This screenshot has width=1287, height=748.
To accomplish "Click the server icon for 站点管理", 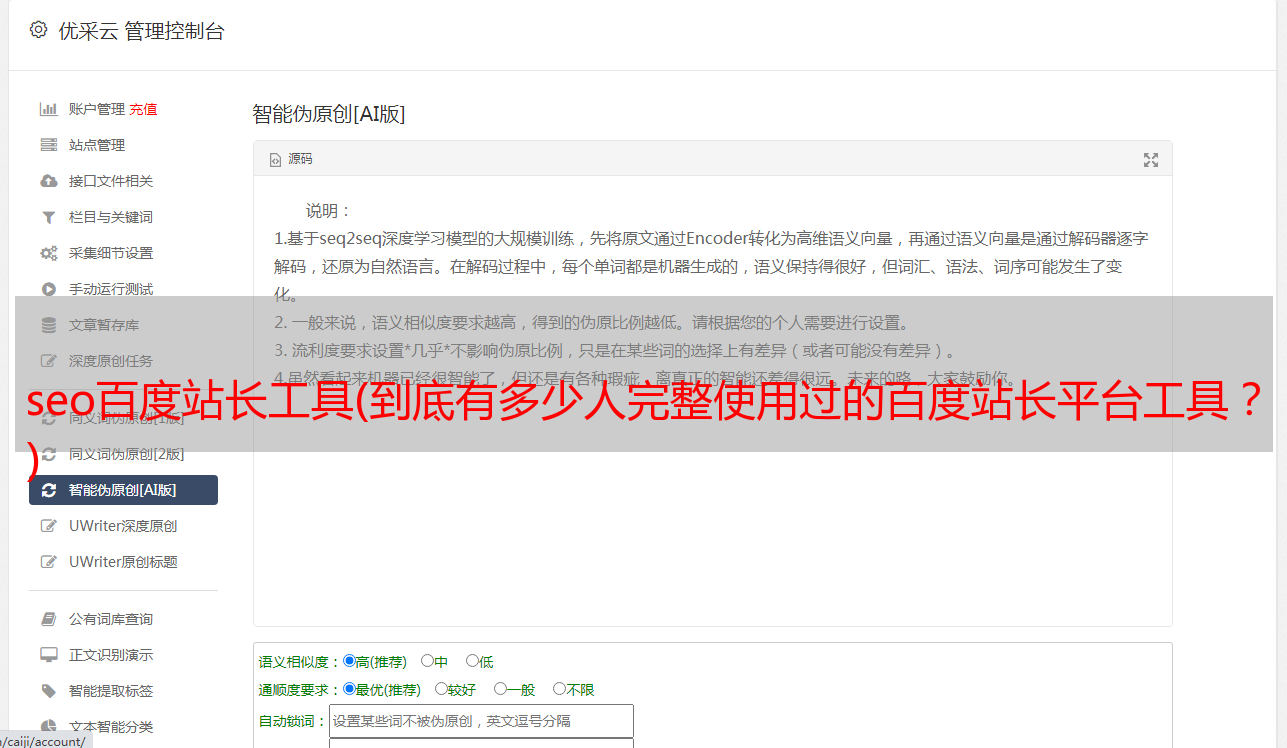I will pyautogui.click(x=48, y=145).
